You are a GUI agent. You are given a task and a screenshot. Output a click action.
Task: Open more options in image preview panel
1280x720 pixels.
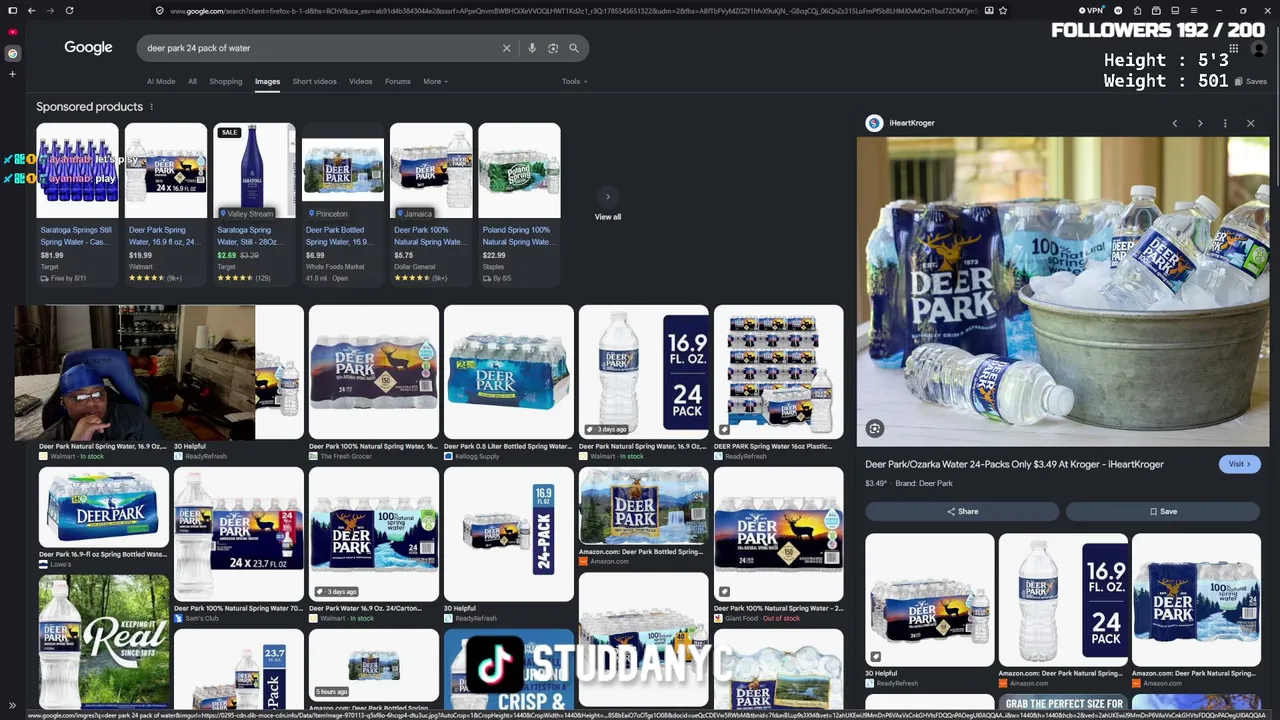(x=1225, y=123)
